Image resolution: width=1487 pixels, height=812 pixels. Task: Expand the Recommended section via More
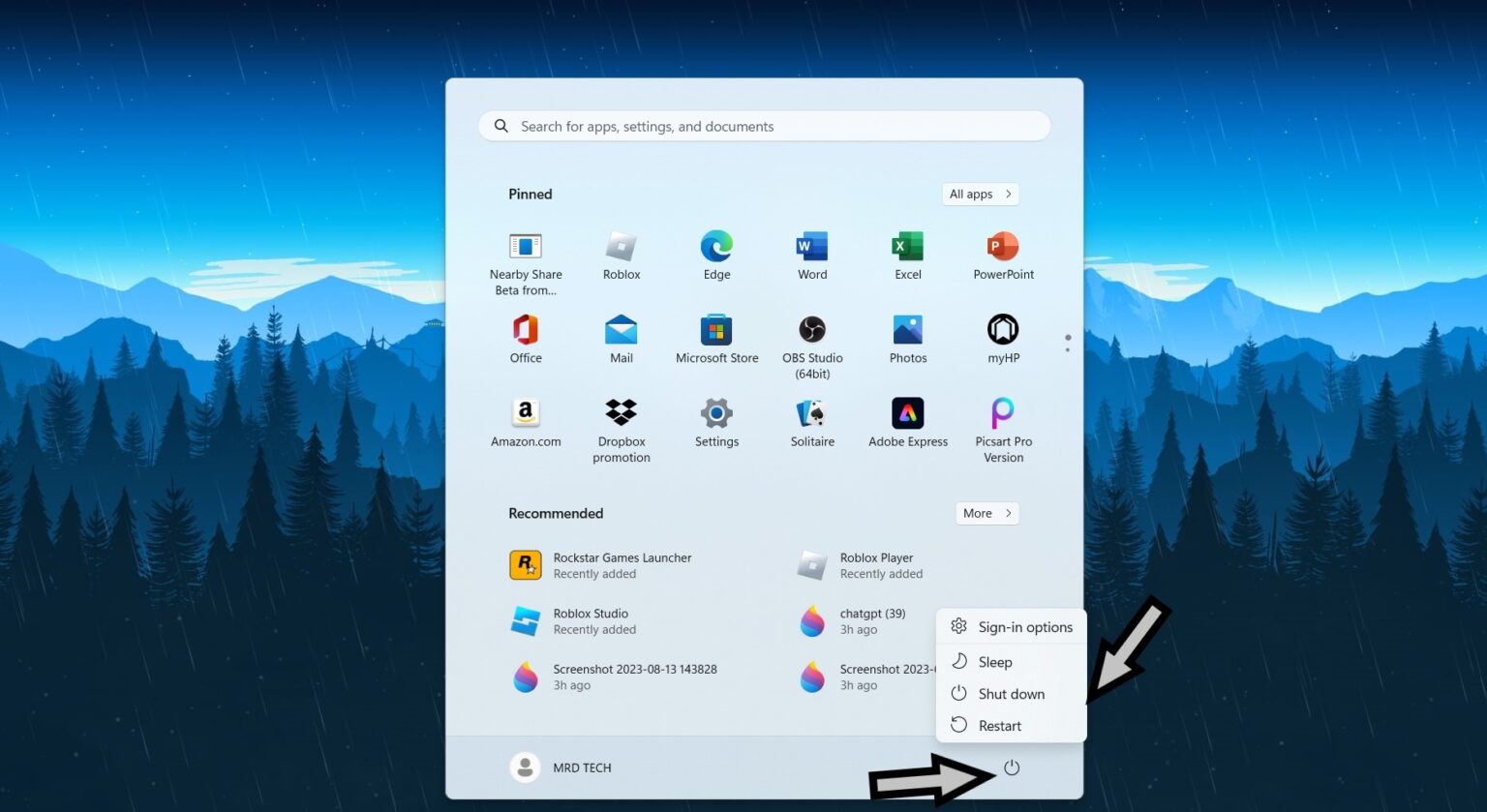point(986,513)
